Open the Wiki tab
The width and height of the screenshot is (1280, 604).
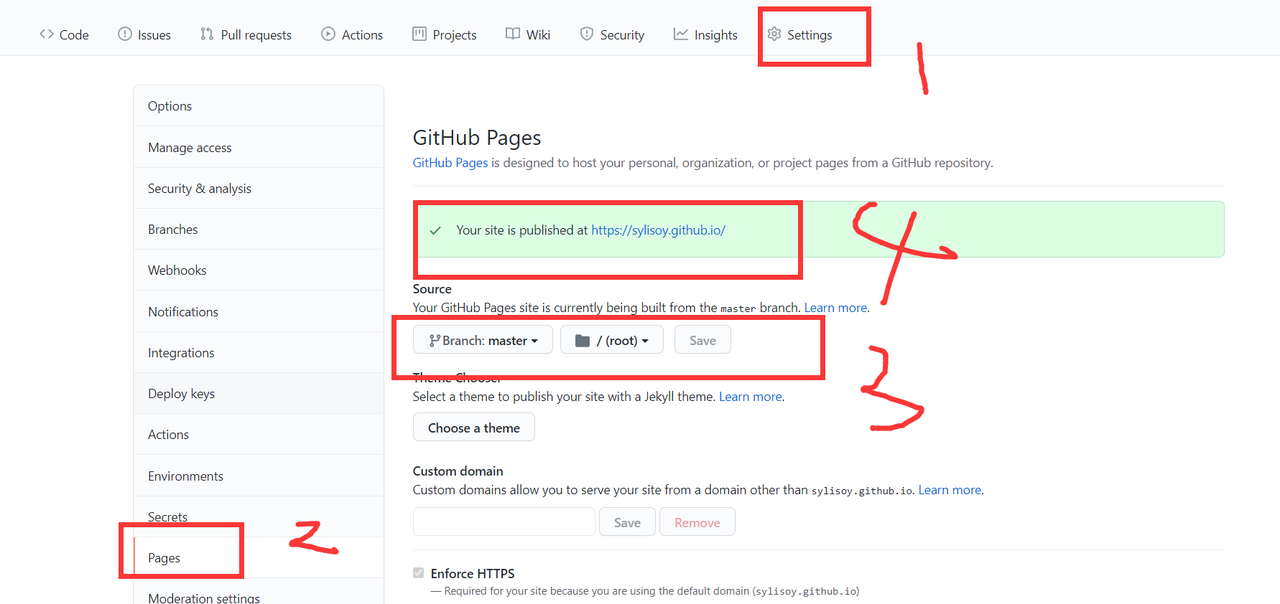click(528, 34)
